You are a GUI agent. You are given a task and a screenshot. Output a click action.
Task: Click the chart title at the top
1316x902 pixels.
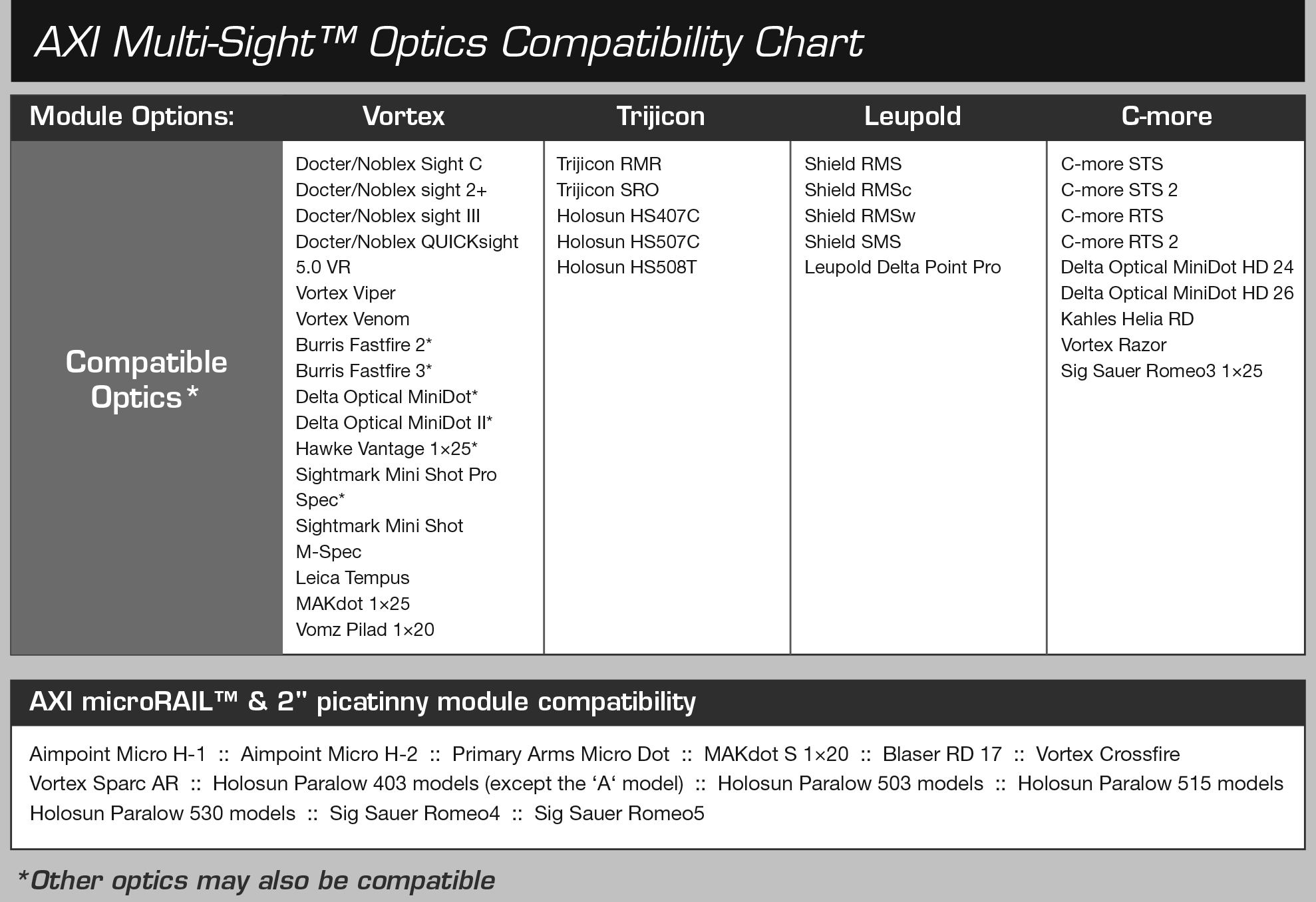448,43
